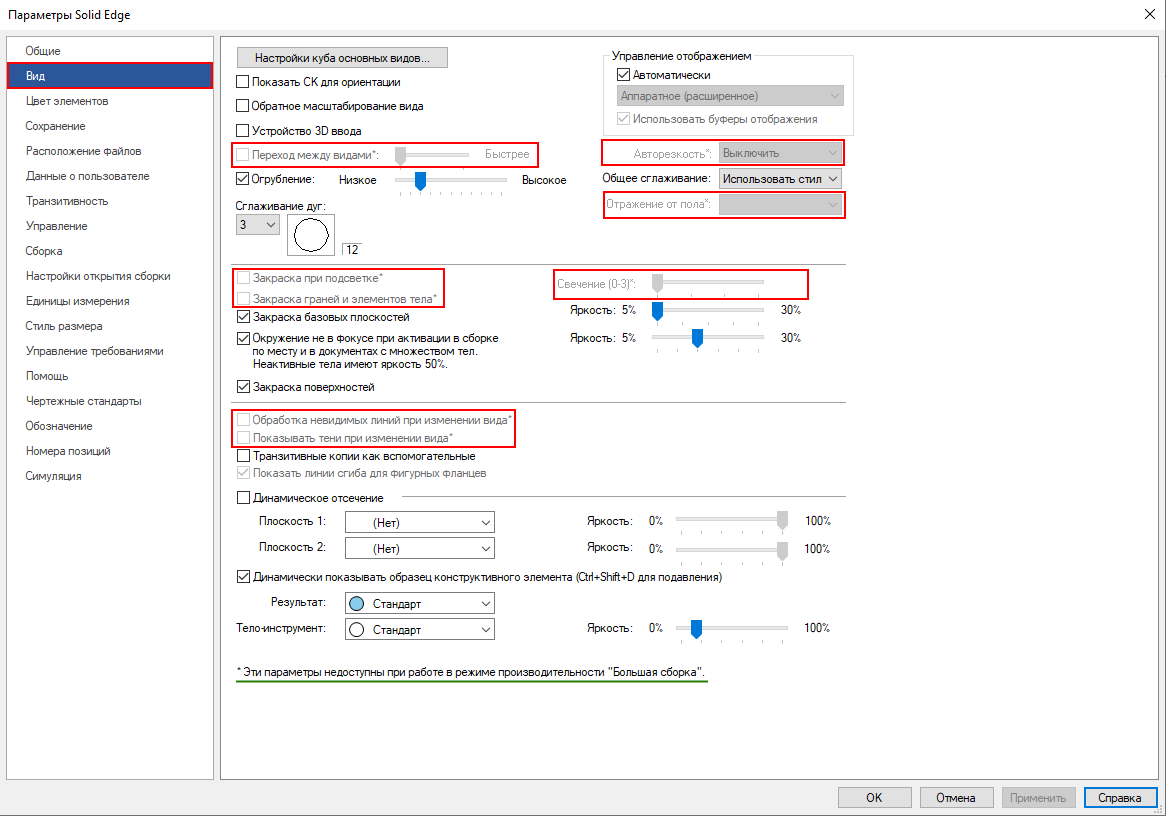Image resolution: width=1166 pixels, height=816 pixels.
Task: Enable Транзитивные копии как вспомогательные
Action: point(243,456)
